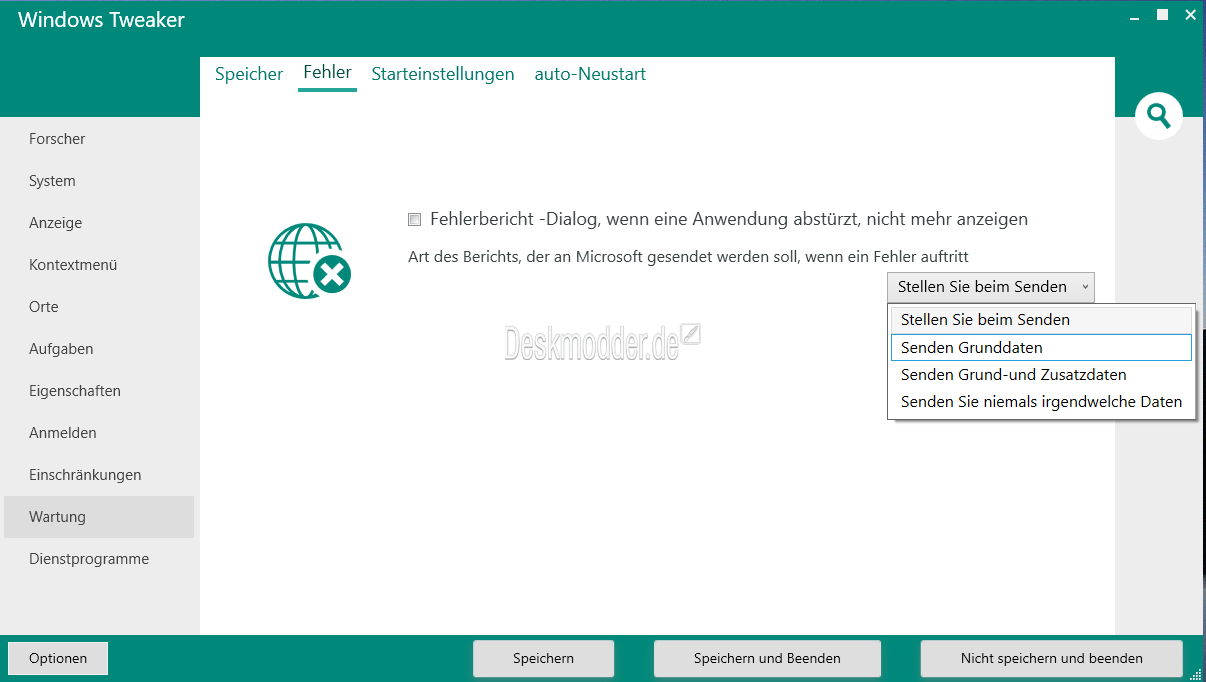Open Dienstprogramme in the sidebar
The image size is (1206, 682).
tap(99, 559)
